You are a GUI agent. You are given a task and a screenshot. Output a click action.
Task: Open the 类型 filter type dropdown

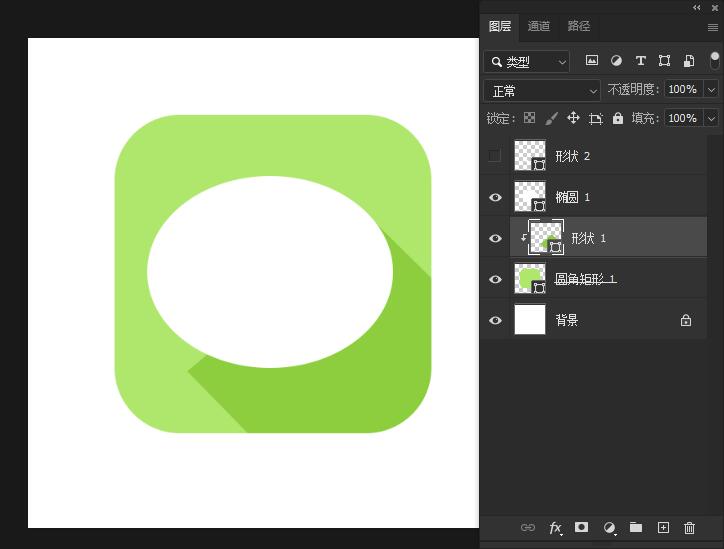[526, 62]
